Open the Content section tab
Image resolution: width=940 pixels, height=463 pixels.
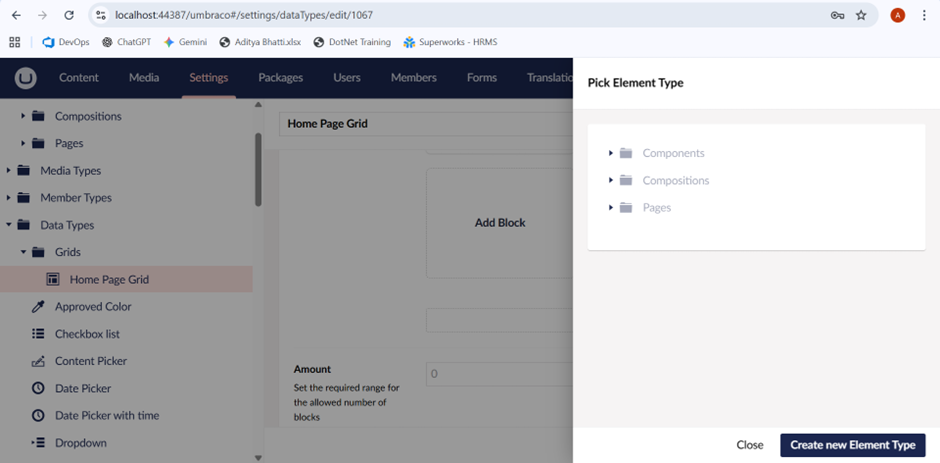(x=78, y=78)
